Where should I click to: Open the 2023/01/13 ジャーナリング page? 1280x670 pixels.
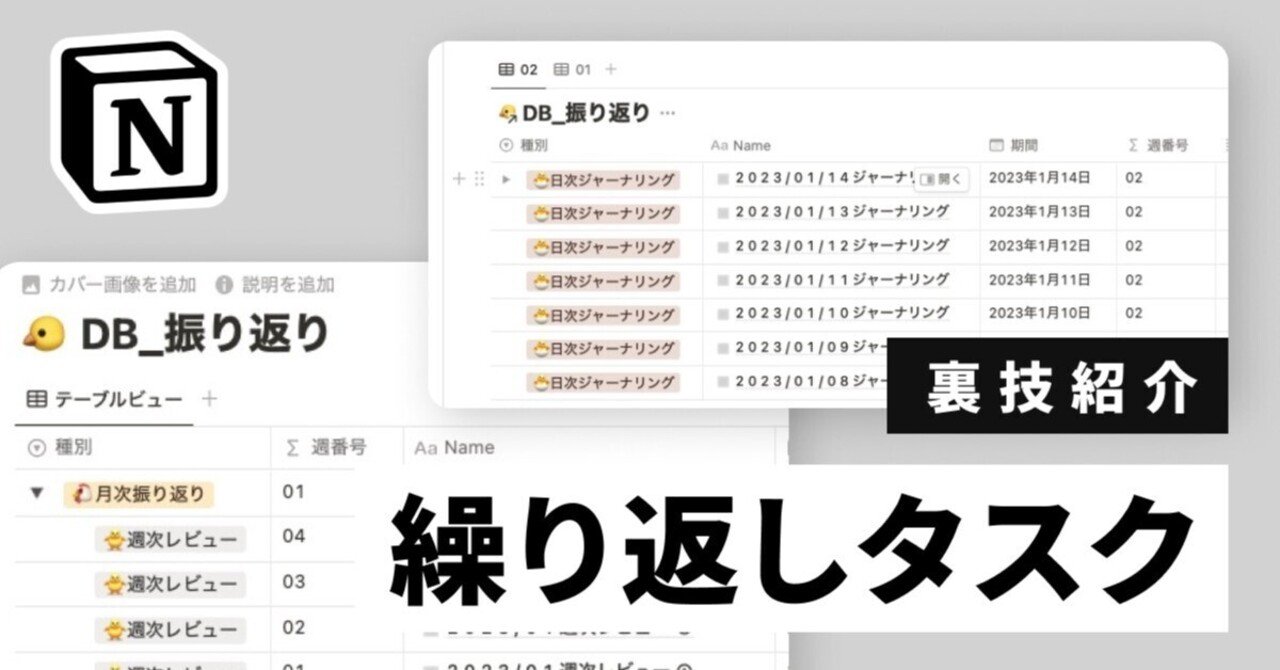coord(842,211)
